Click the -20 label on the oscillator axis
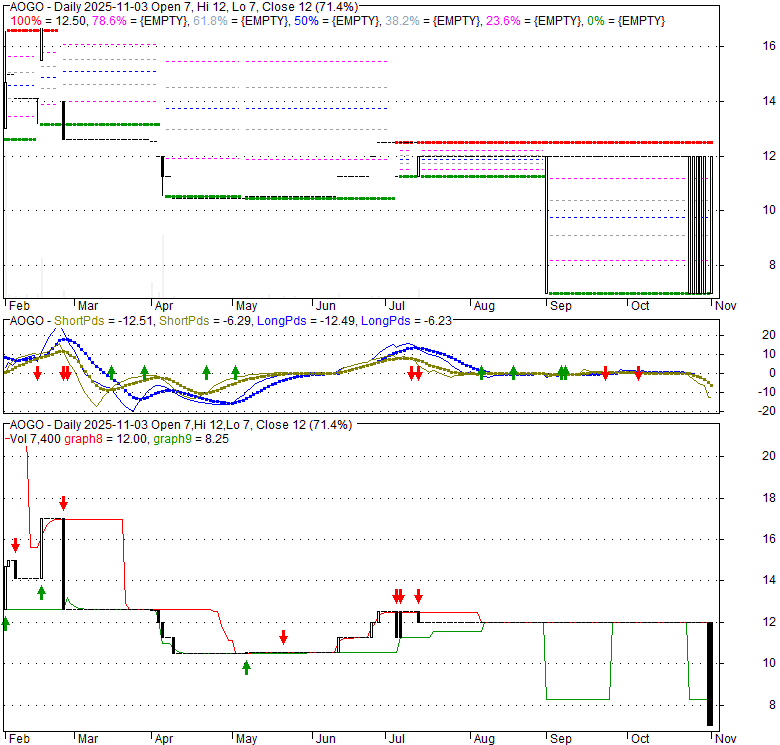 pyautogui.click(x=767, y=411)
